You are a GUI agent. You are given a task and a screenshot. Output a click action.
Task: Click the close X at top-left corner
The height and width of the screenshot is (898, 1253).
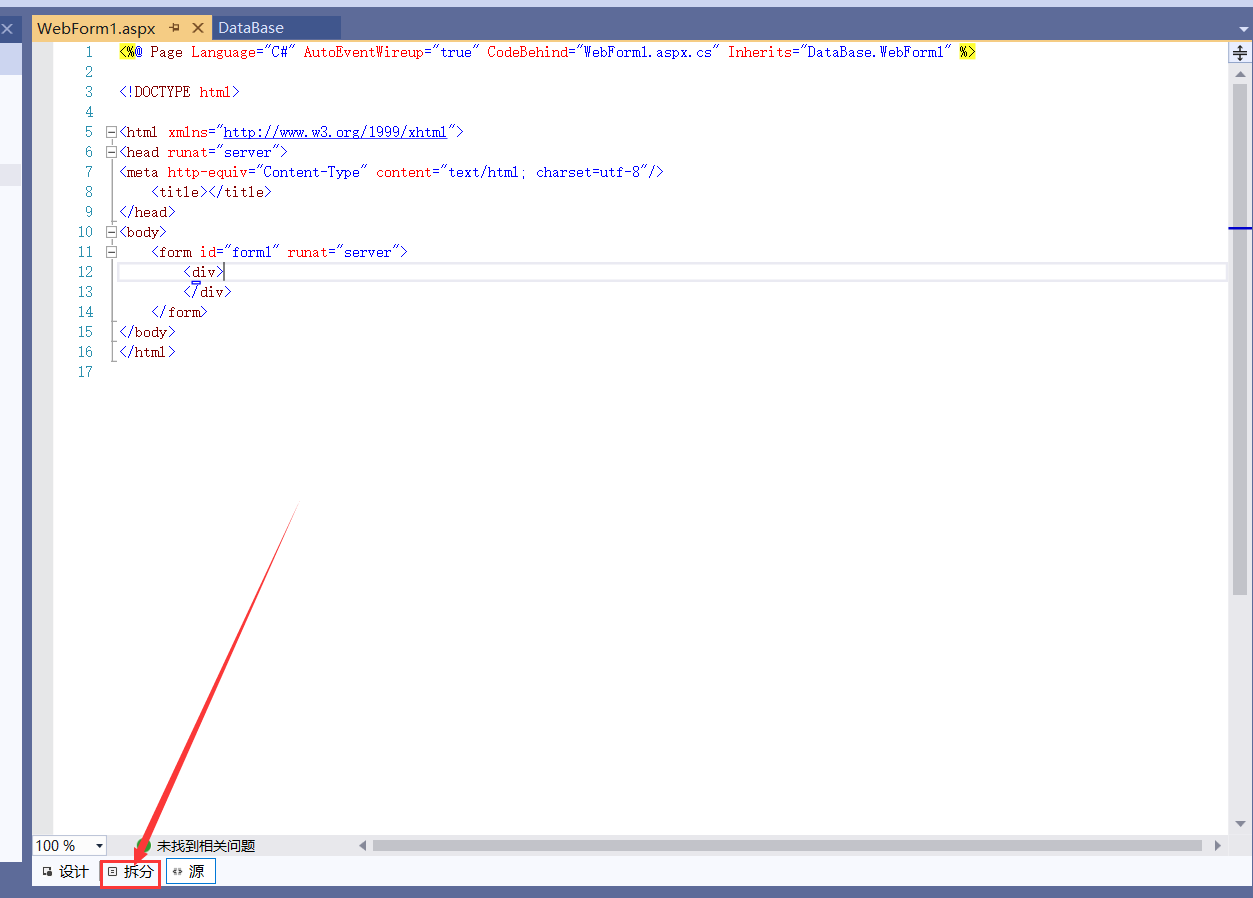pos(8,28)
